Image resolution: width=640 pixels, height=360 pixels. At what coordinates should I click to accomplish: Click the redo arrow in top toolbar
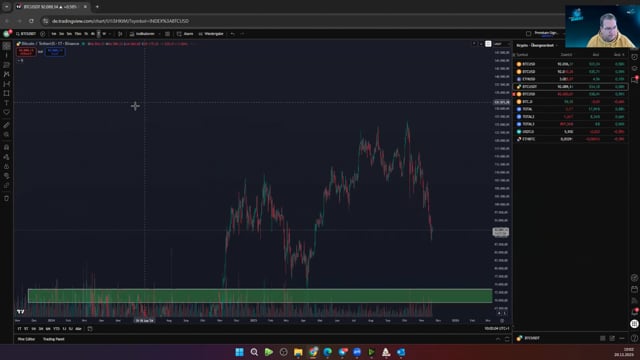pos(242,34)
